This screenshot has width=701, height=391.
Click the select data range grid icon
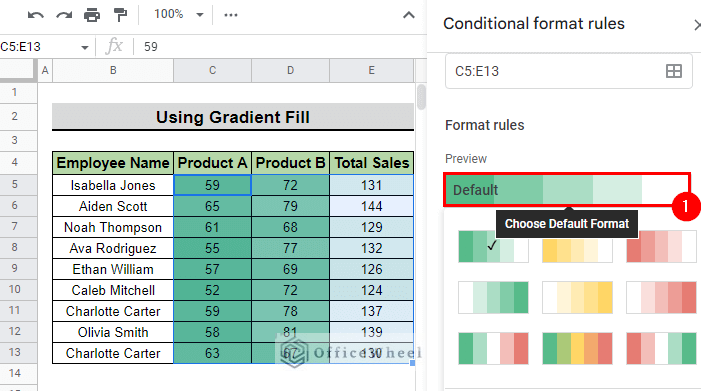(x=674, y=71)
